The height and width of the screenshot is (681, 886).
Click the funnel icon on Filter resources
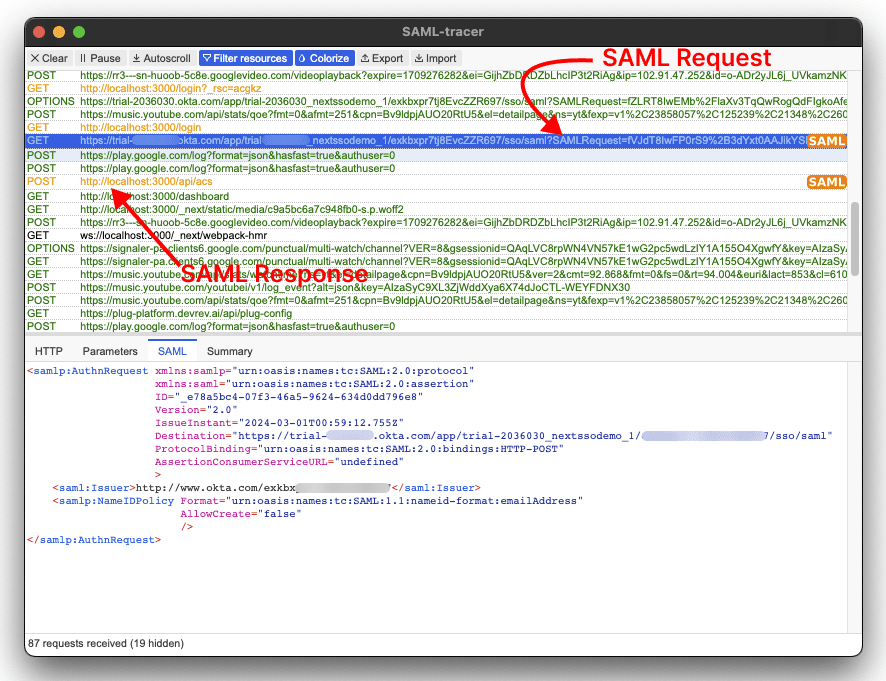(x=208, y=57)
